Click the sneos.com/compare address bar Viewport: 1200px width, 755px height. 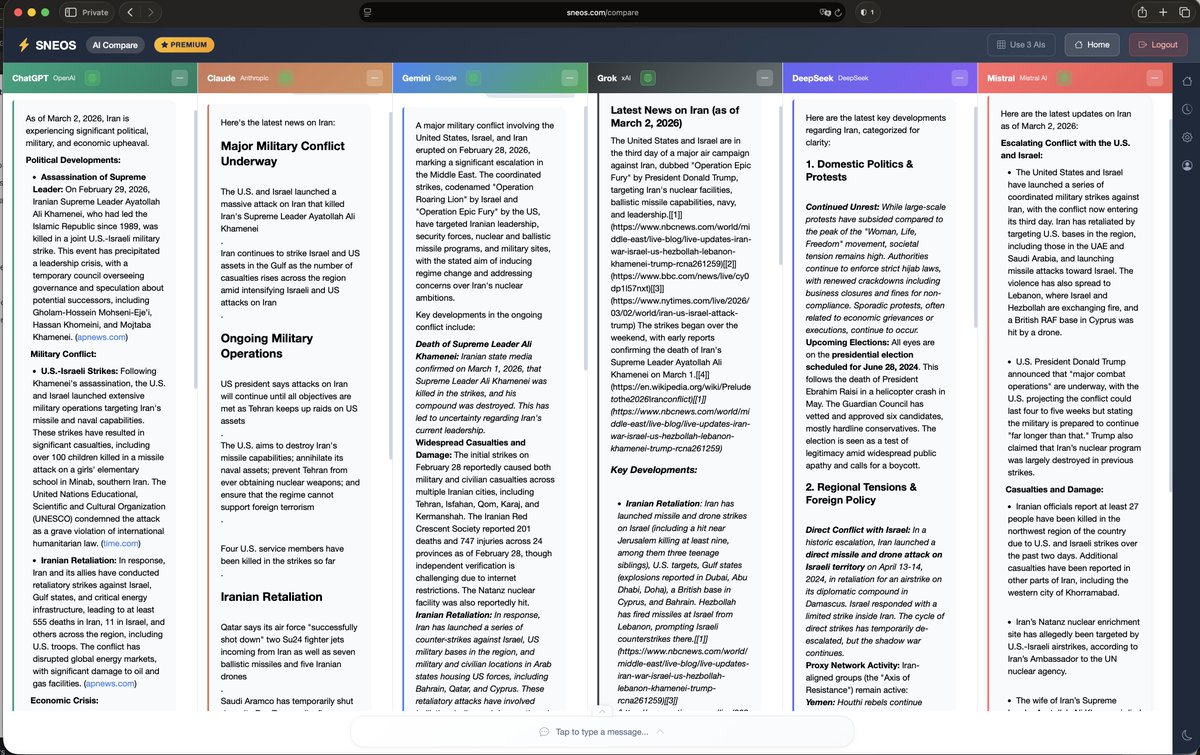pyautogui.click(x=600, y=12)
